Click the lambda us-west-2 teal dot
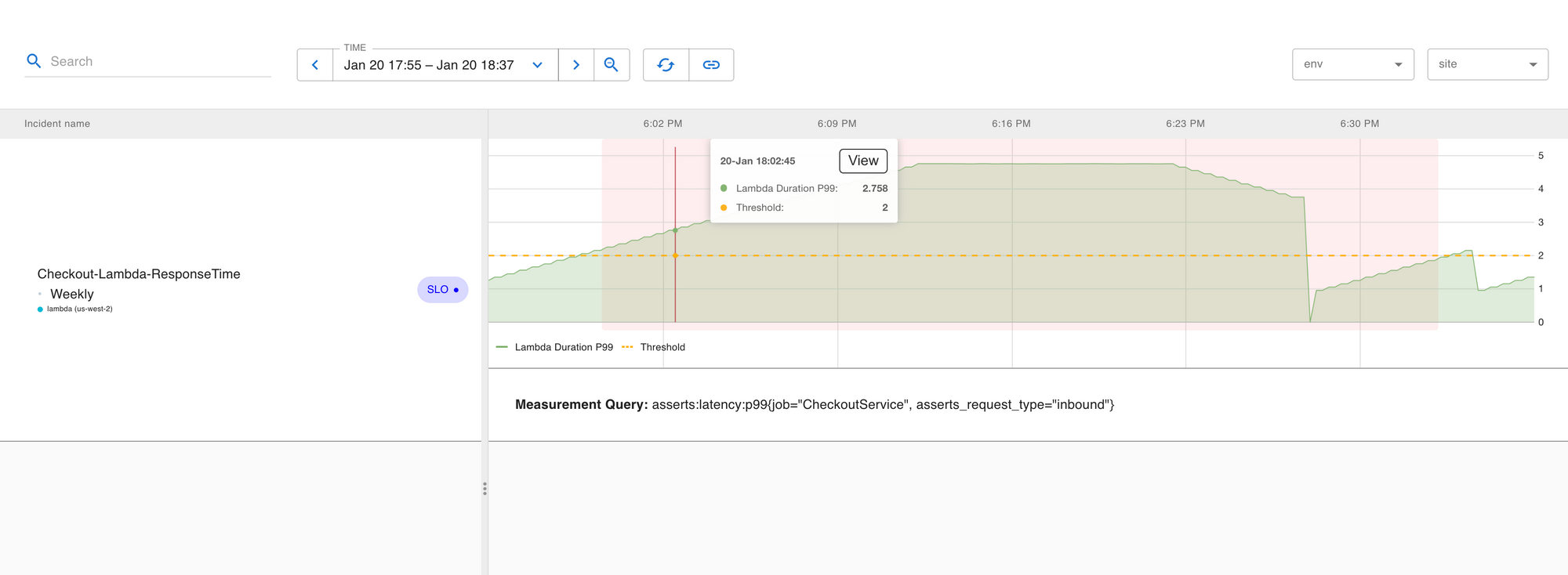This screenshot has height=575, width=1568. click(x=41, y=309)
